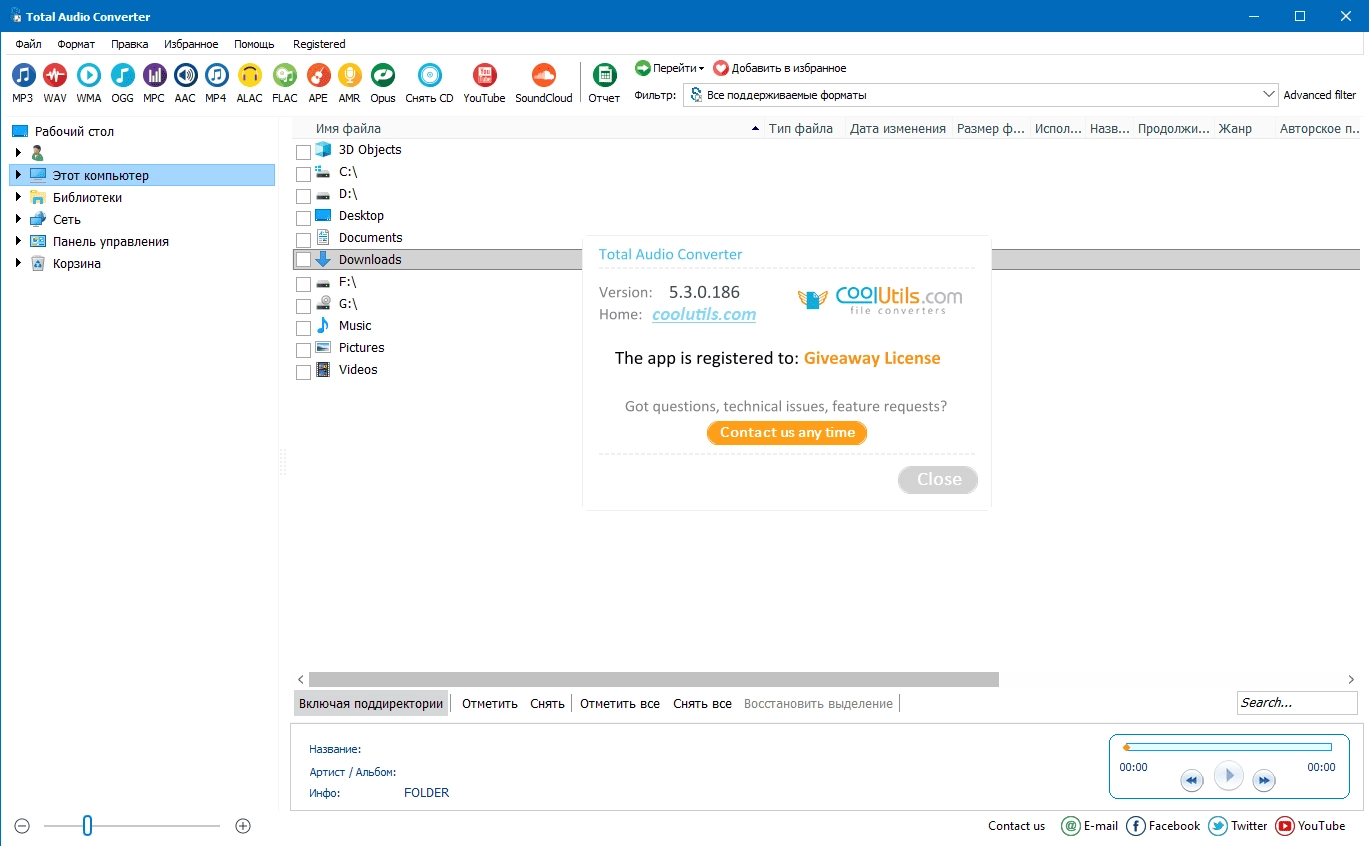Viewport: 1369px width, 846px height.
Task: Open the coolutils.com home link
Action: coord(704,314)
